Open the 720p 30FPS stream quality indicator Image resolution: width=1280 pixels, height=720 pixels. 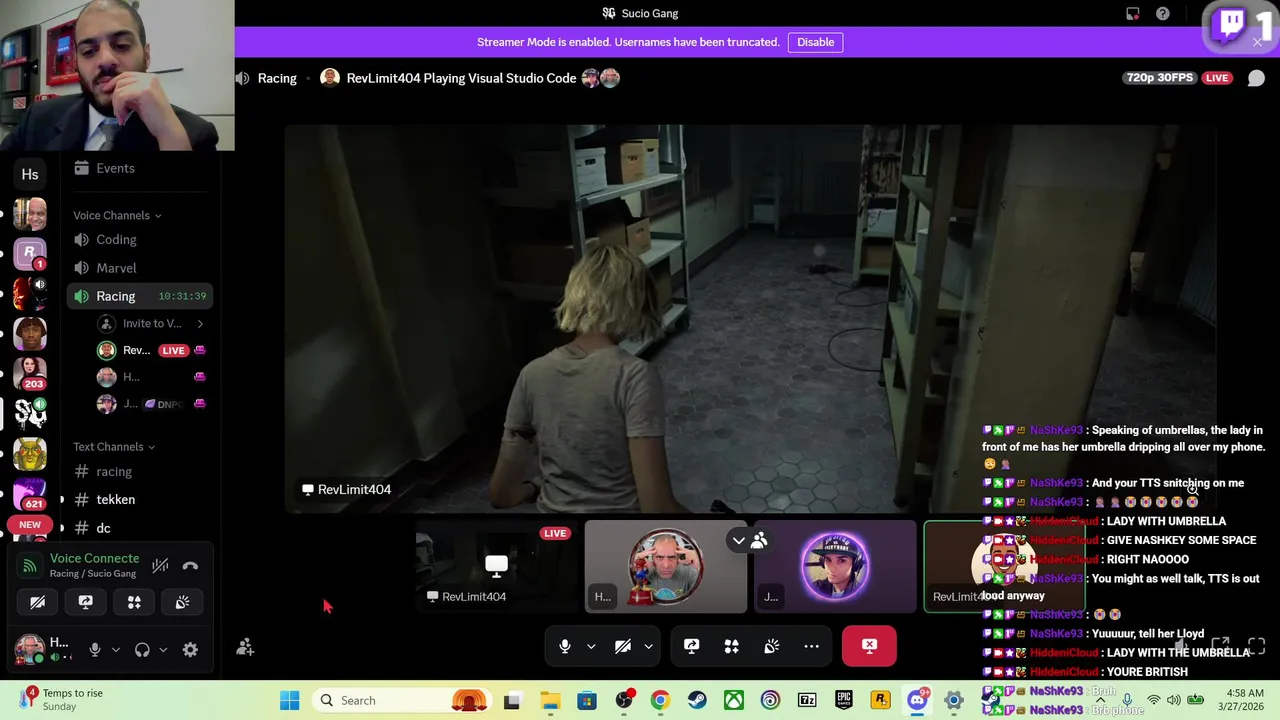coord(1160,78)
